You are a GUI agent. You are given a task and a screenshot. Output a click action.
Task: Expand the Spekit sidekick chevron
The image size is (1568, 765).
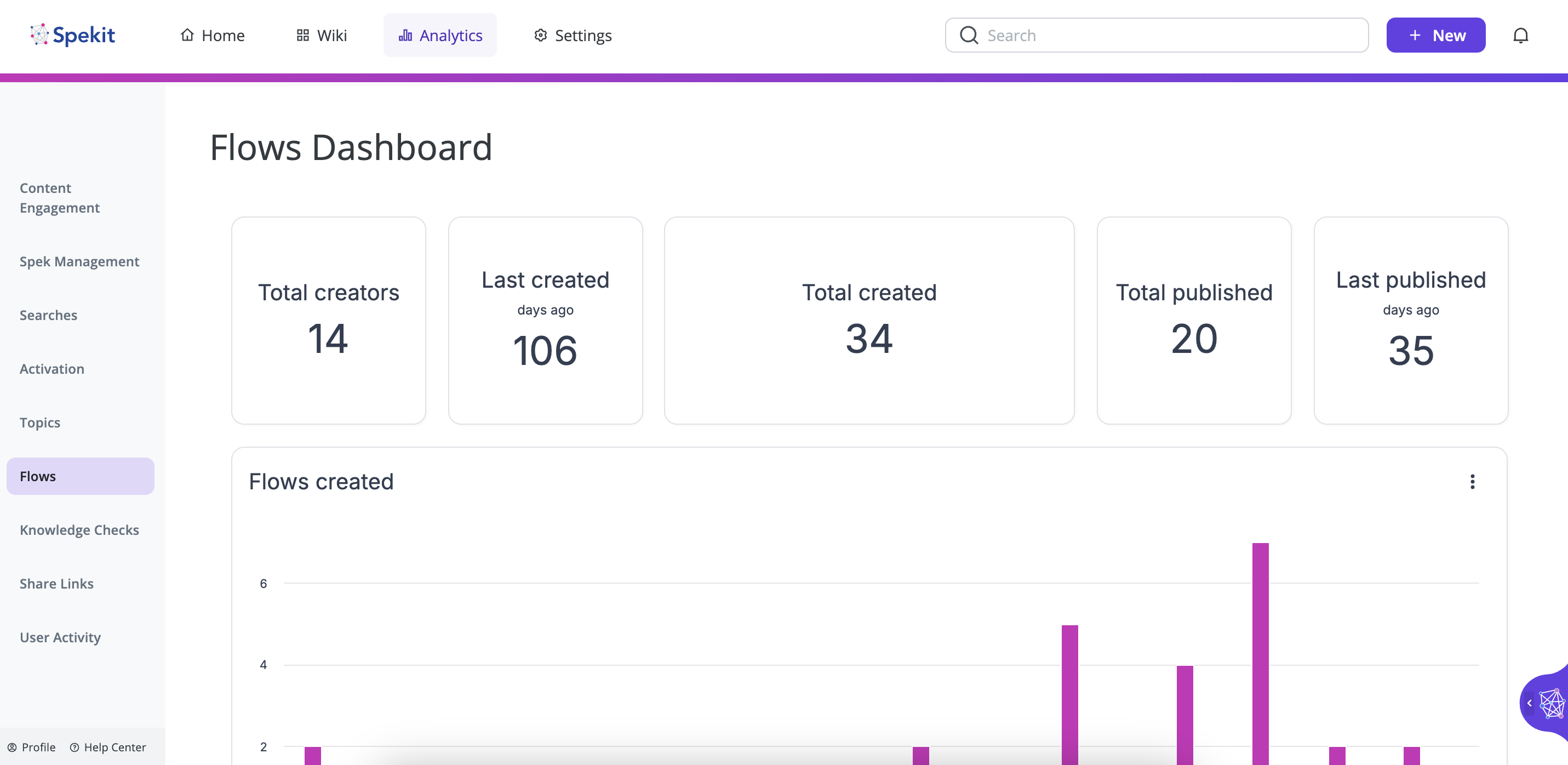tap(1529, 703)
